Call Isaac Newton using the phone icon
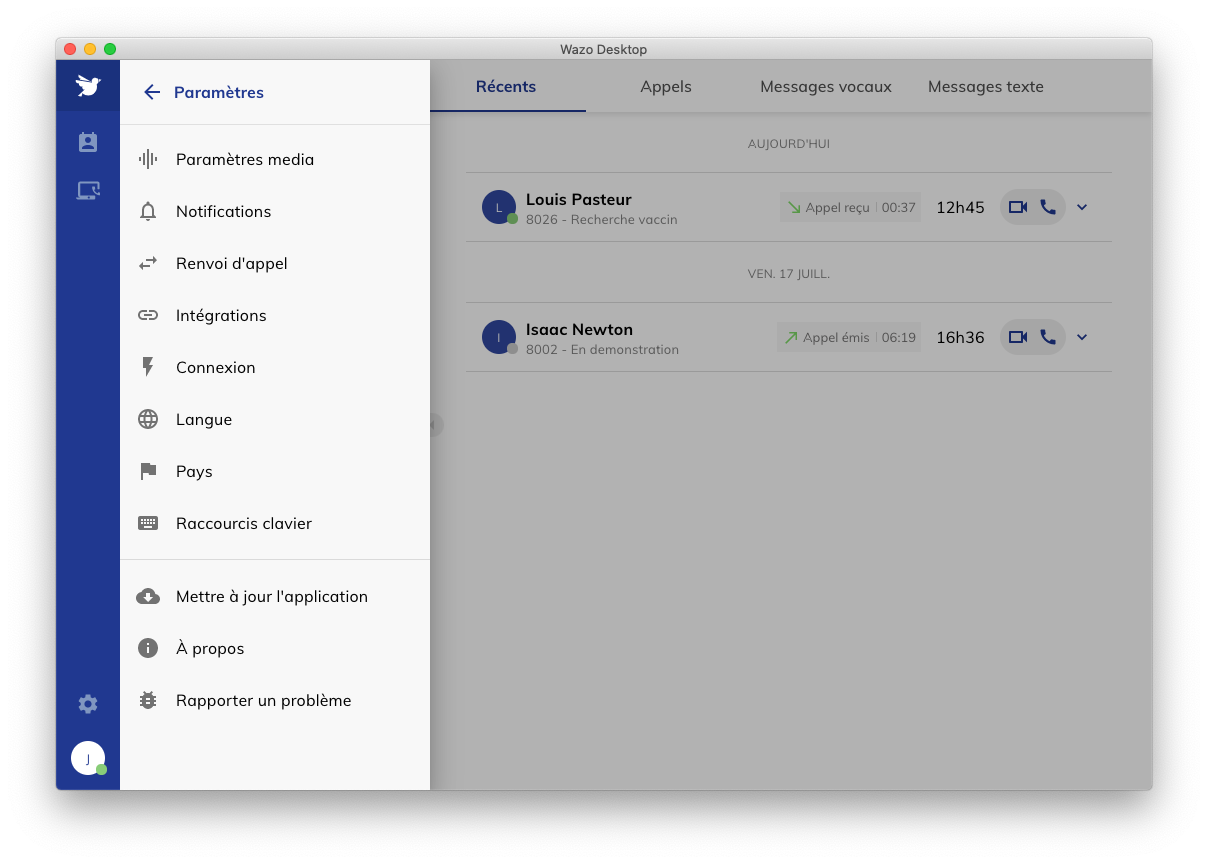1208x864 pixels. tap(1048, 337)
